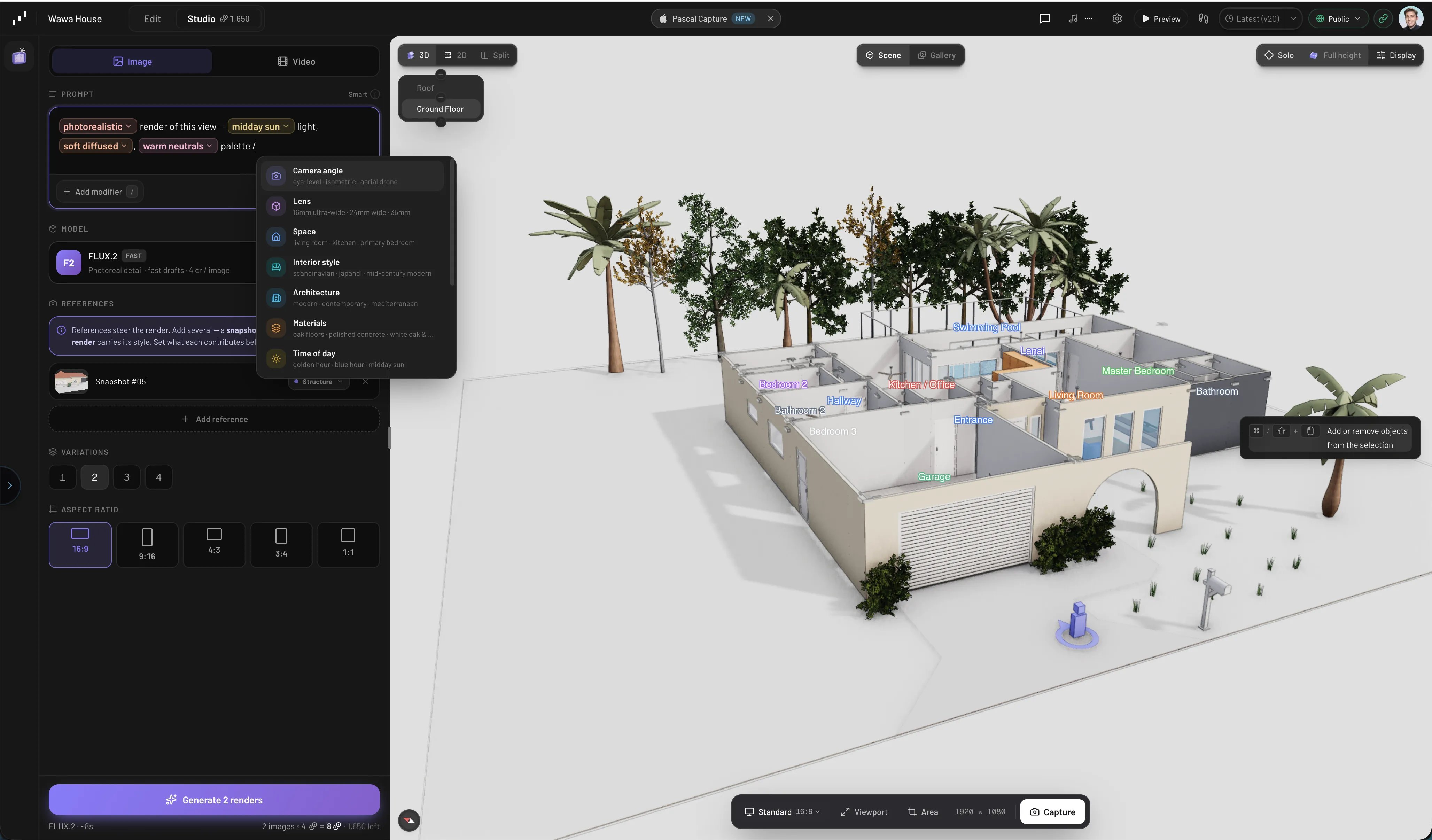Open the midday sun dropdown chip
The image size is (1432, 840).
point(261,126)
